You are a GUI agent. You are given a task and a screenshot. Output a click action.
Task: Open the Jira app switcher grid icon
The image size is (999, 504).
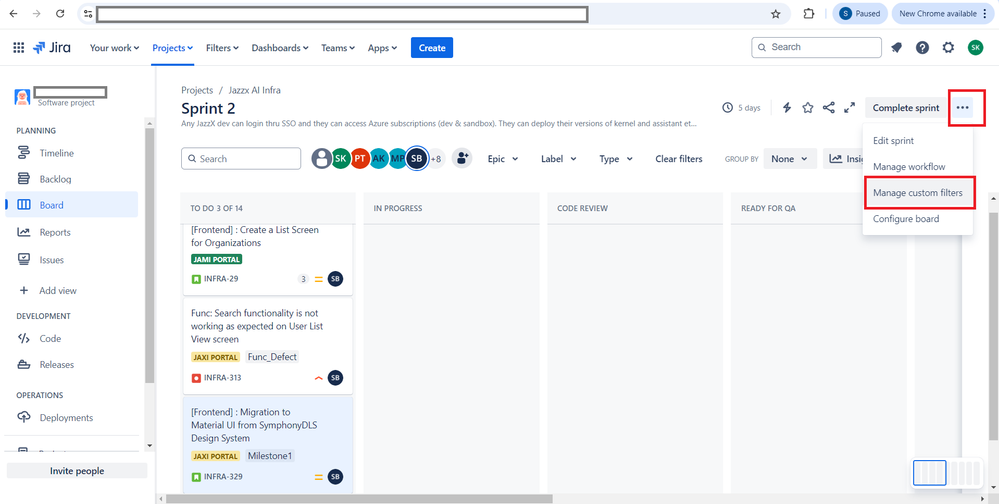coord(18,48)
